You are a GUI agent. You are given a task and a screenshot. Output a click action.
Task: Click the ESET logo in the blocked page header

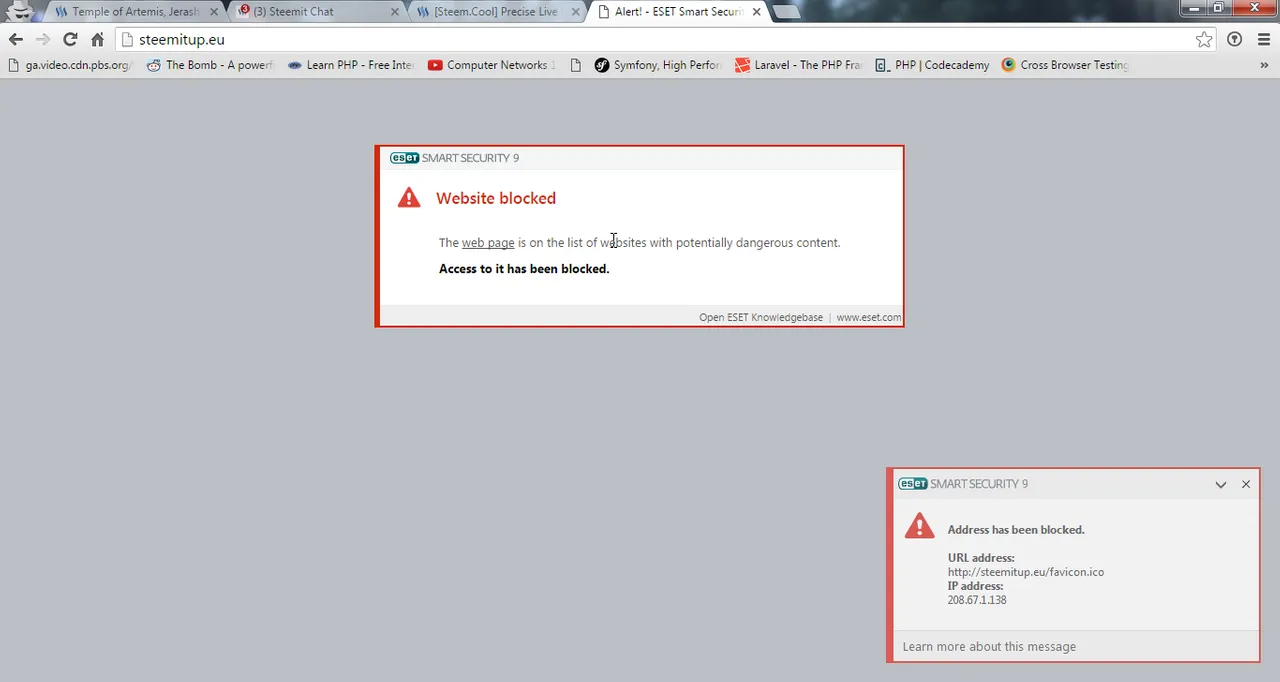tap(404, 158)
